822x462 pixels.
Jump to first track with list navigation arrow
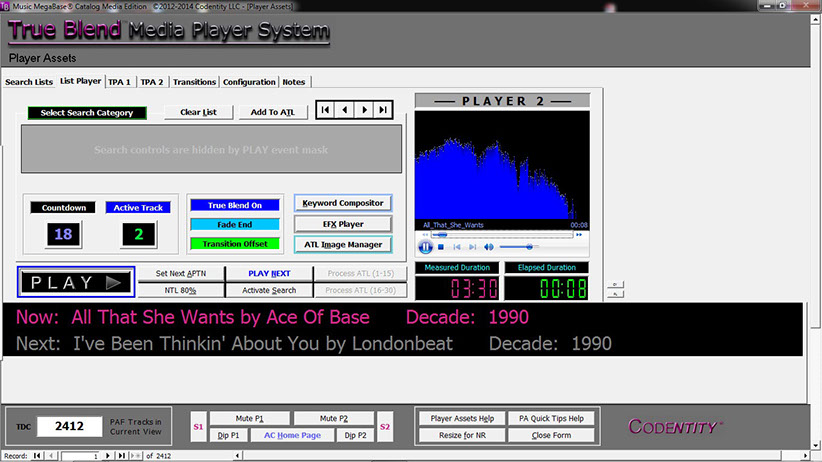tap(327, 111)
